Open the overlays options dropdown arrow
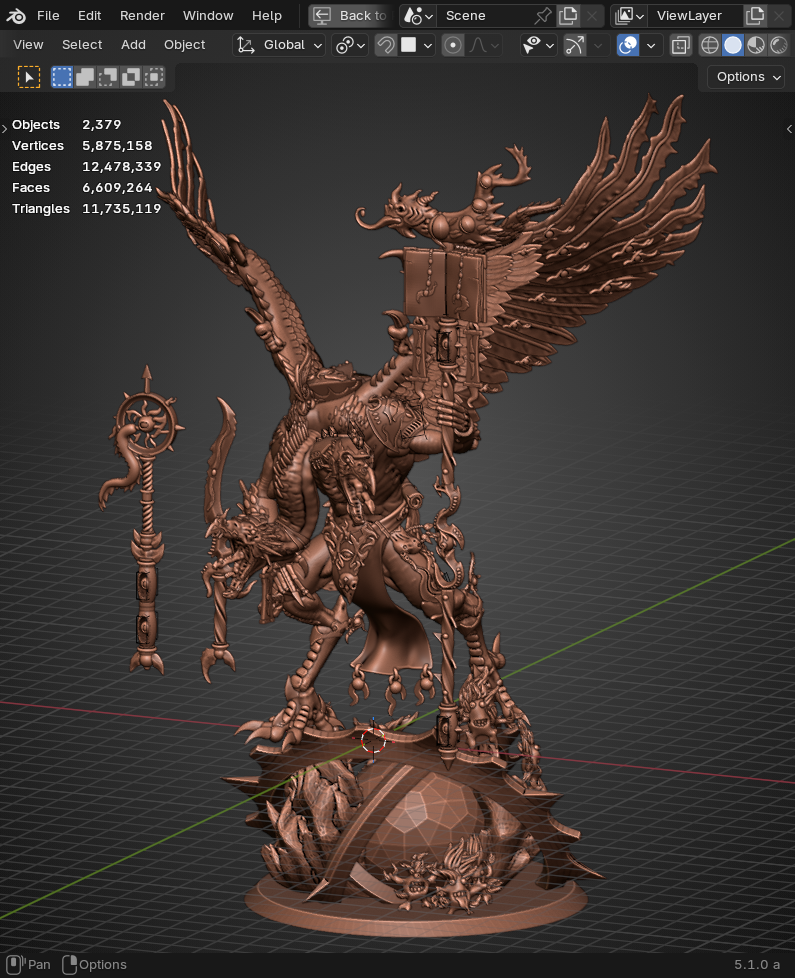795x978 pixels. 650,45
